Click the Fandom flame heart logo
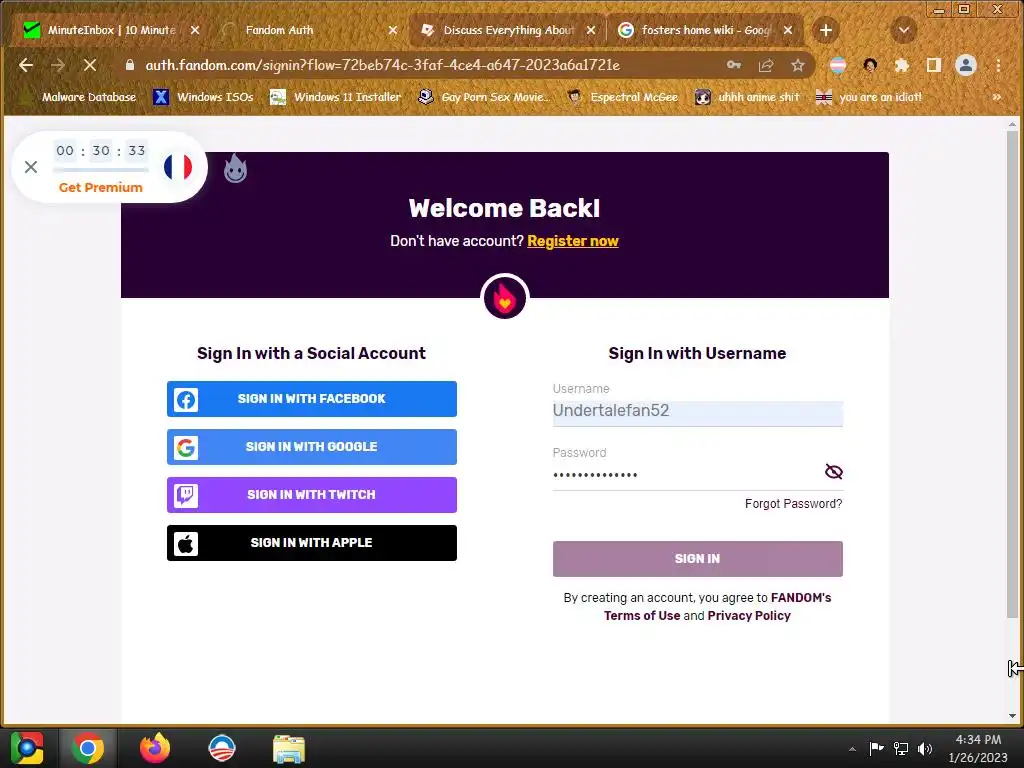Image resolution: width=1024 pixels, height=768 pixels. pos(504,297)
